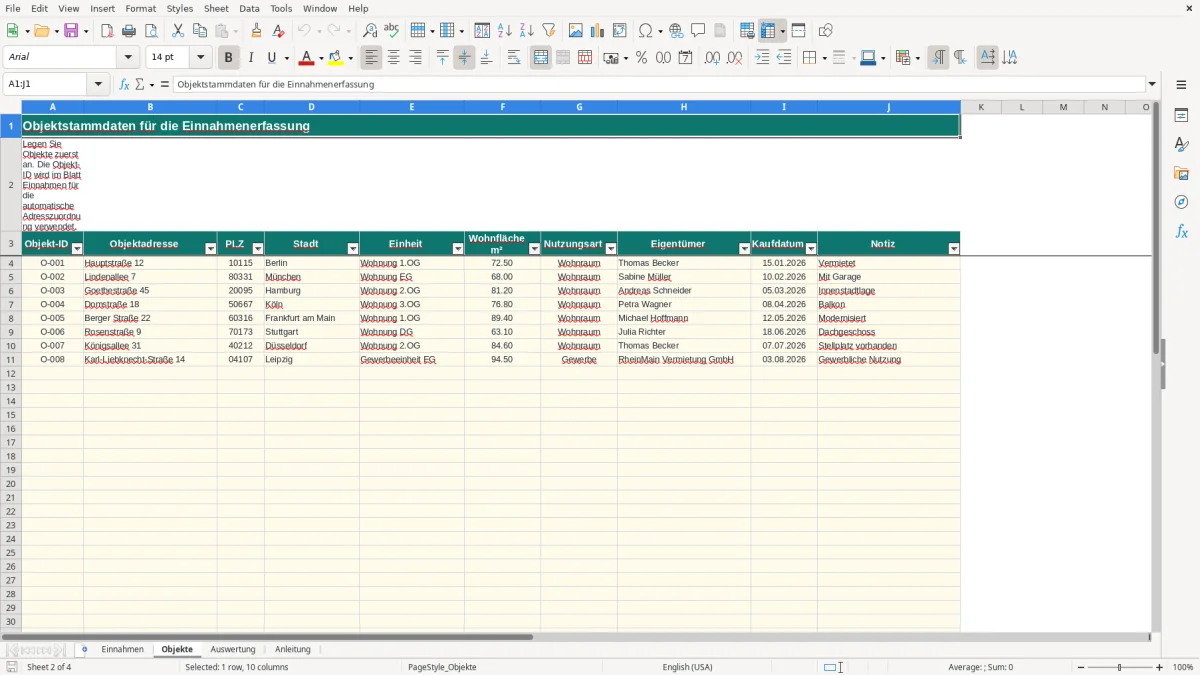Select cell containing Frankfurt am Main
The height and width of the screenshot is (675, 1200).
tap(311, 318)
